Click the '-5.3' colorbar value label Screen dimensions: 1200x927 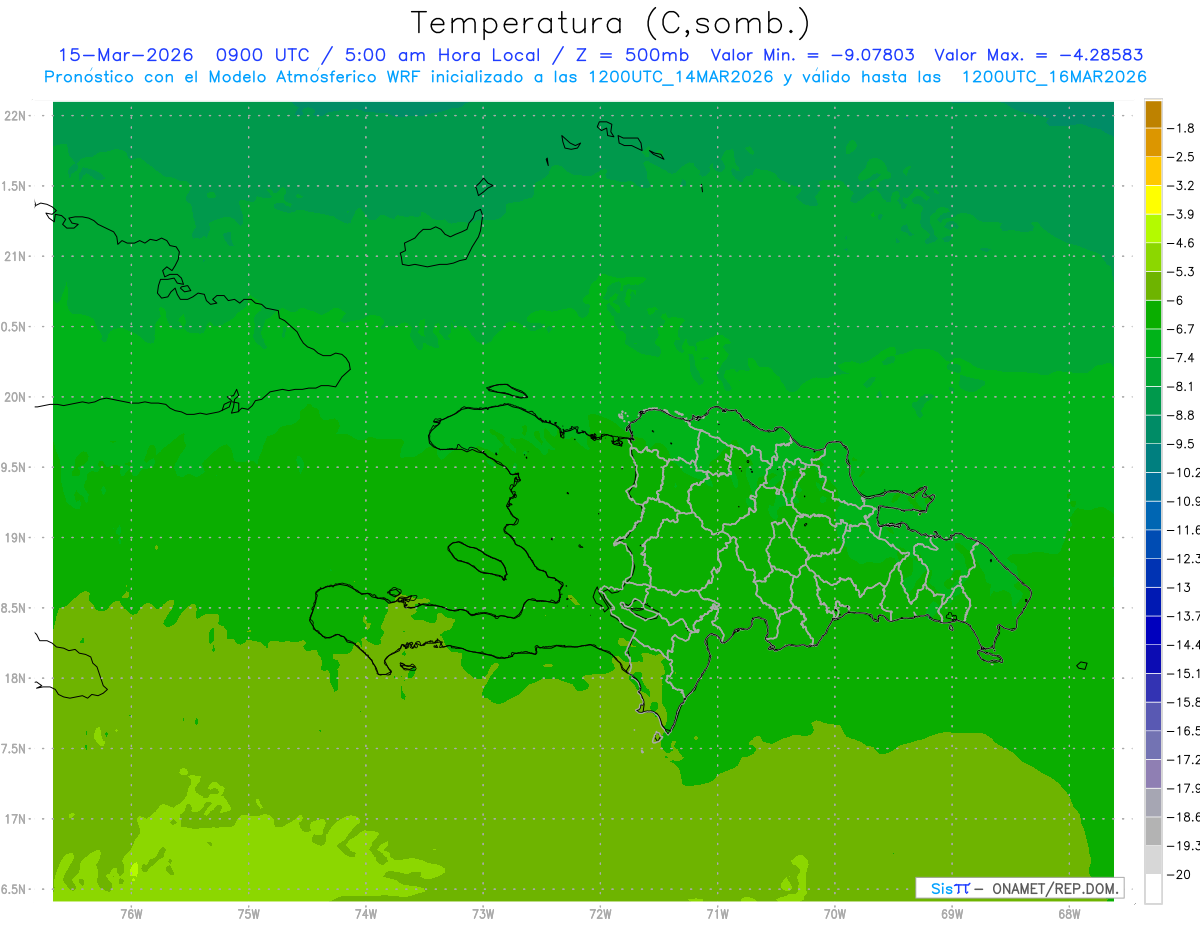point(1182,271)
